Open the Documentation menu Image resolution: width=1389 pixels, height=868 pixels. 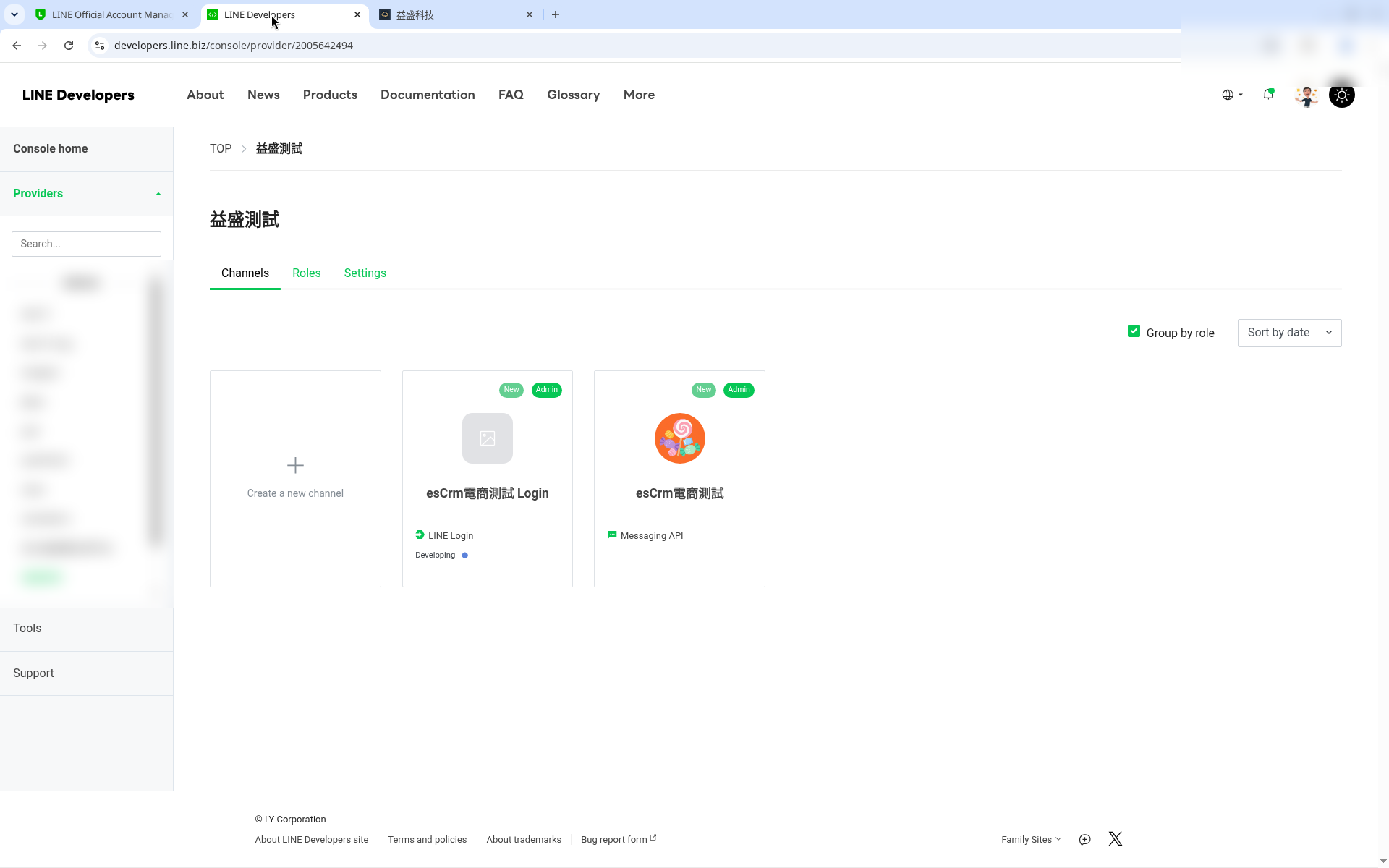[428, 95]
